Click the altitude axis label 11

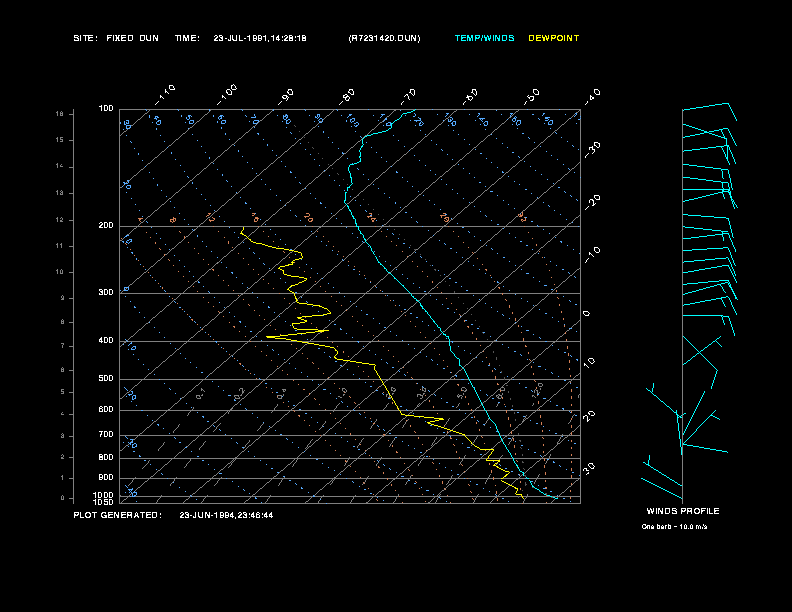click(60, 246)
